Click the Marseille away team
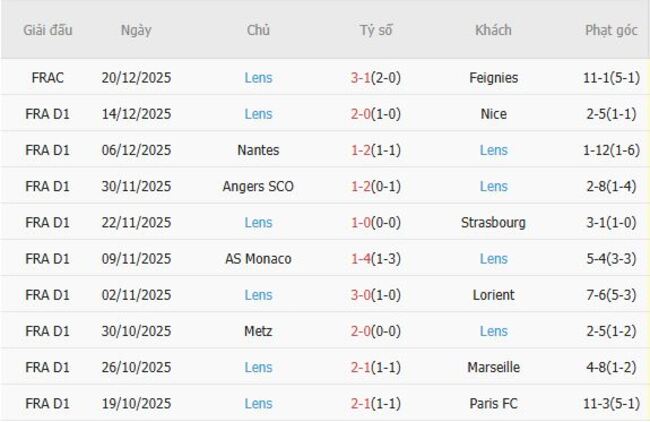 pyautogui.click(x=493, y=367)
